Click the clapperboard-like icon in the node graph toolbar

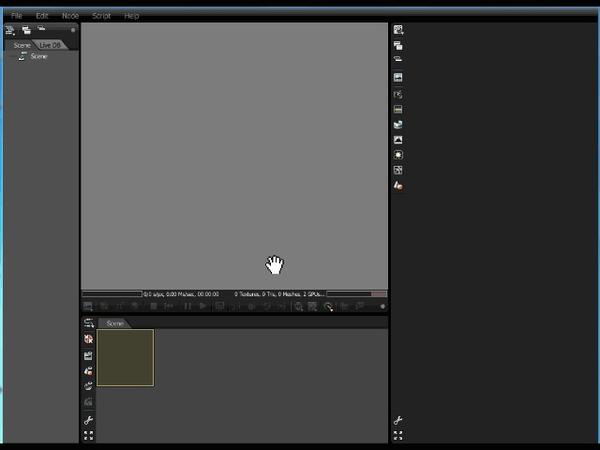[x=88, y=355]
